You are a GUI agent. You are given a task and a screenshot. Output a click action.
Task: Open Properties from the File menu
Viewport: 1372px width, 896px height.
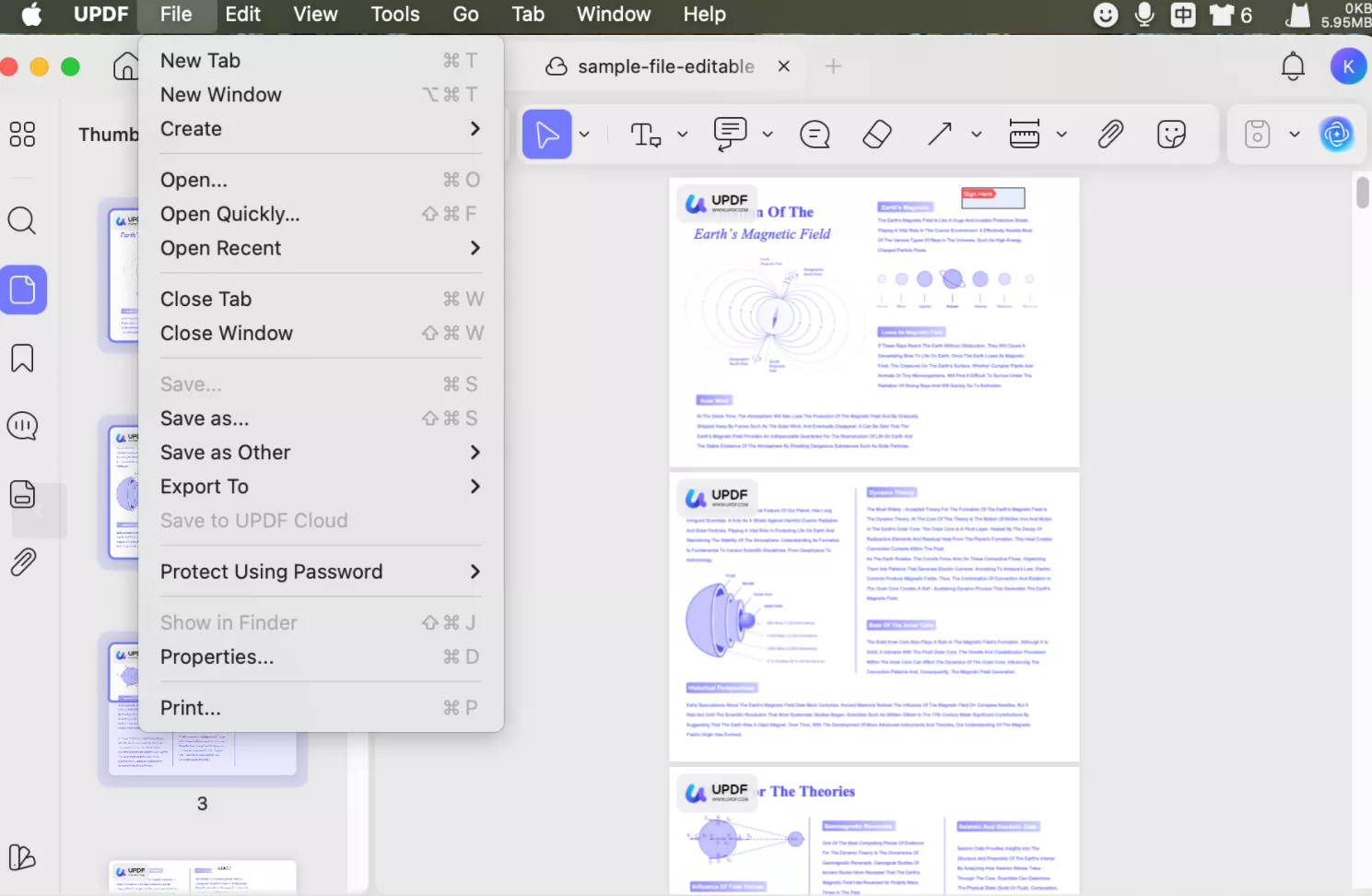point(217,656)
